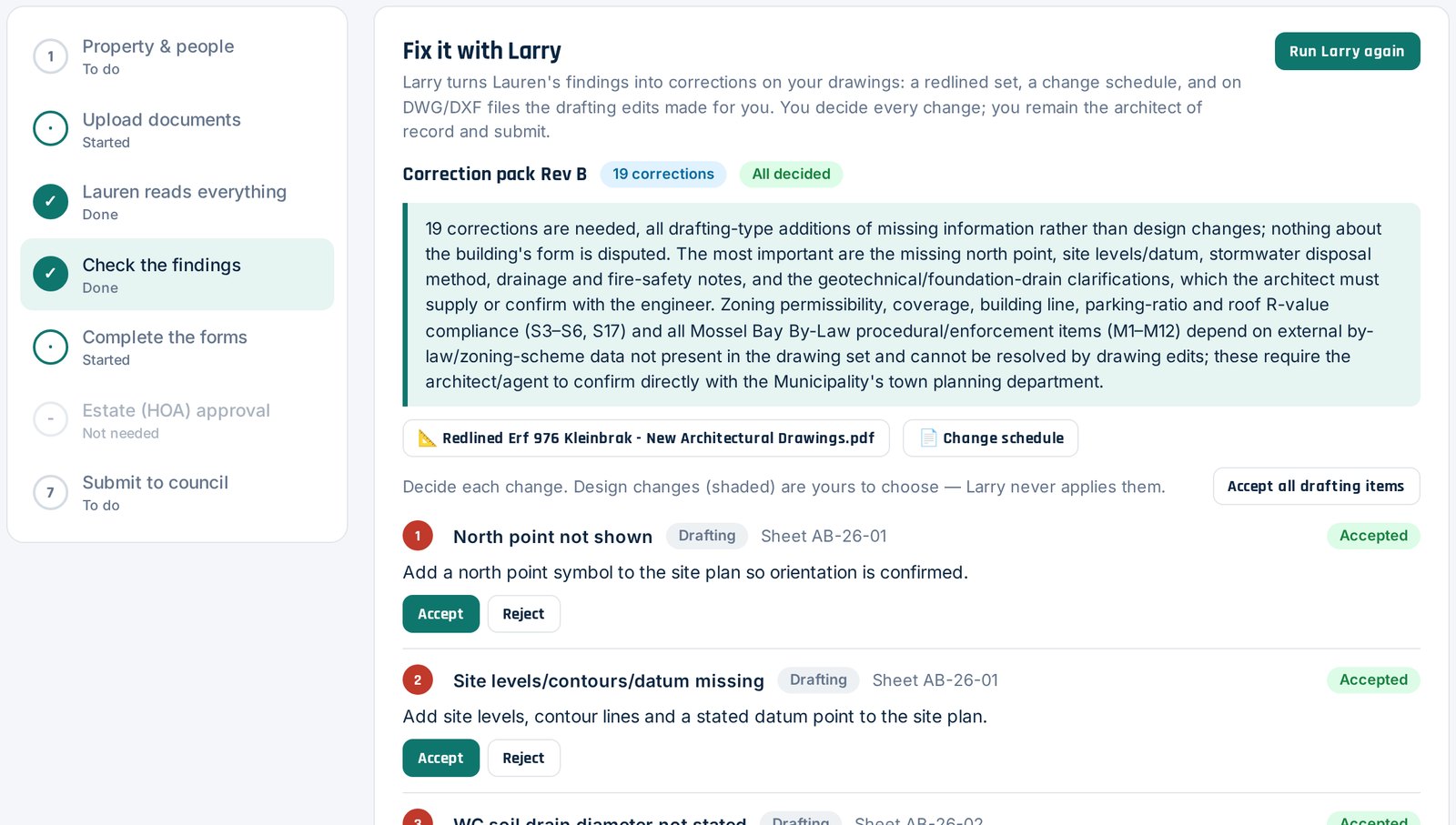The image size is (1456, 825).
Task: Run Larry again
Action: (x=1347, y=52)
